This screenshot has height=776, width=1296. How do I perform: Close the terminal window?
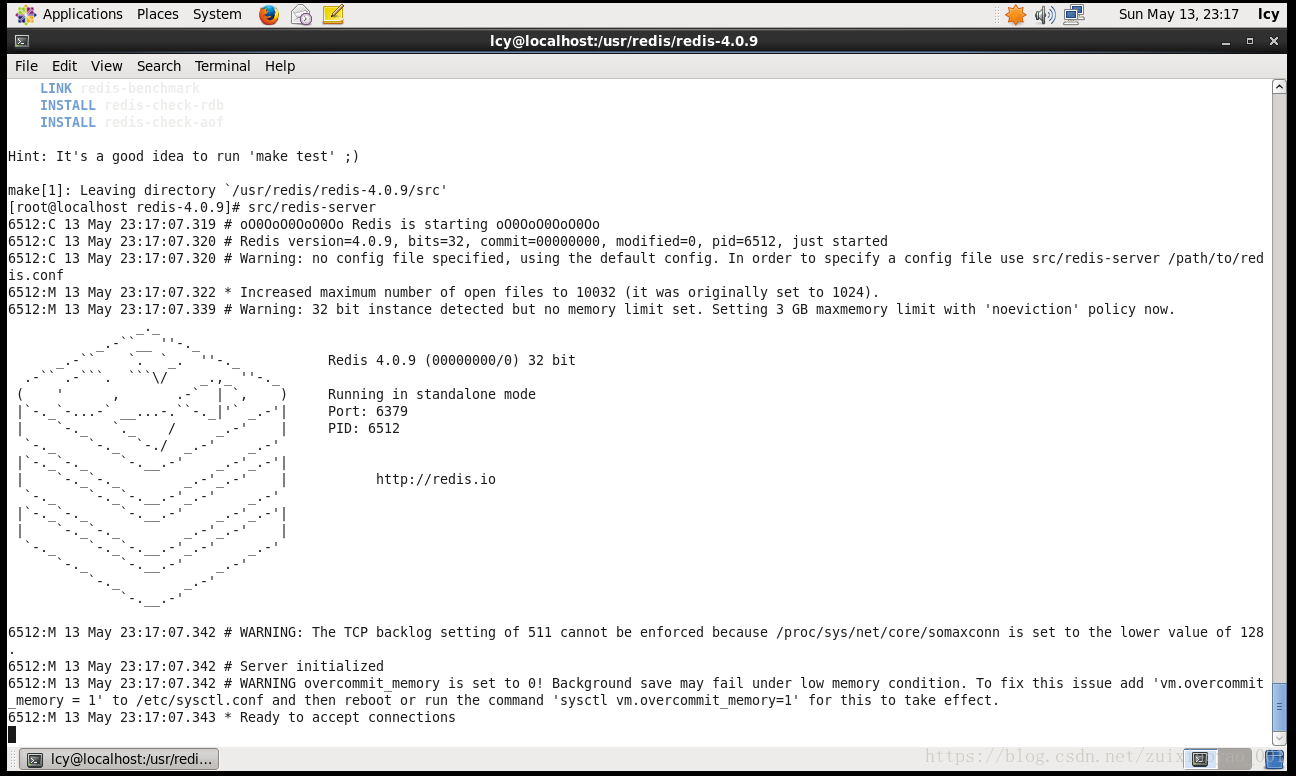pyautogui.click(x=1273, y=41)
